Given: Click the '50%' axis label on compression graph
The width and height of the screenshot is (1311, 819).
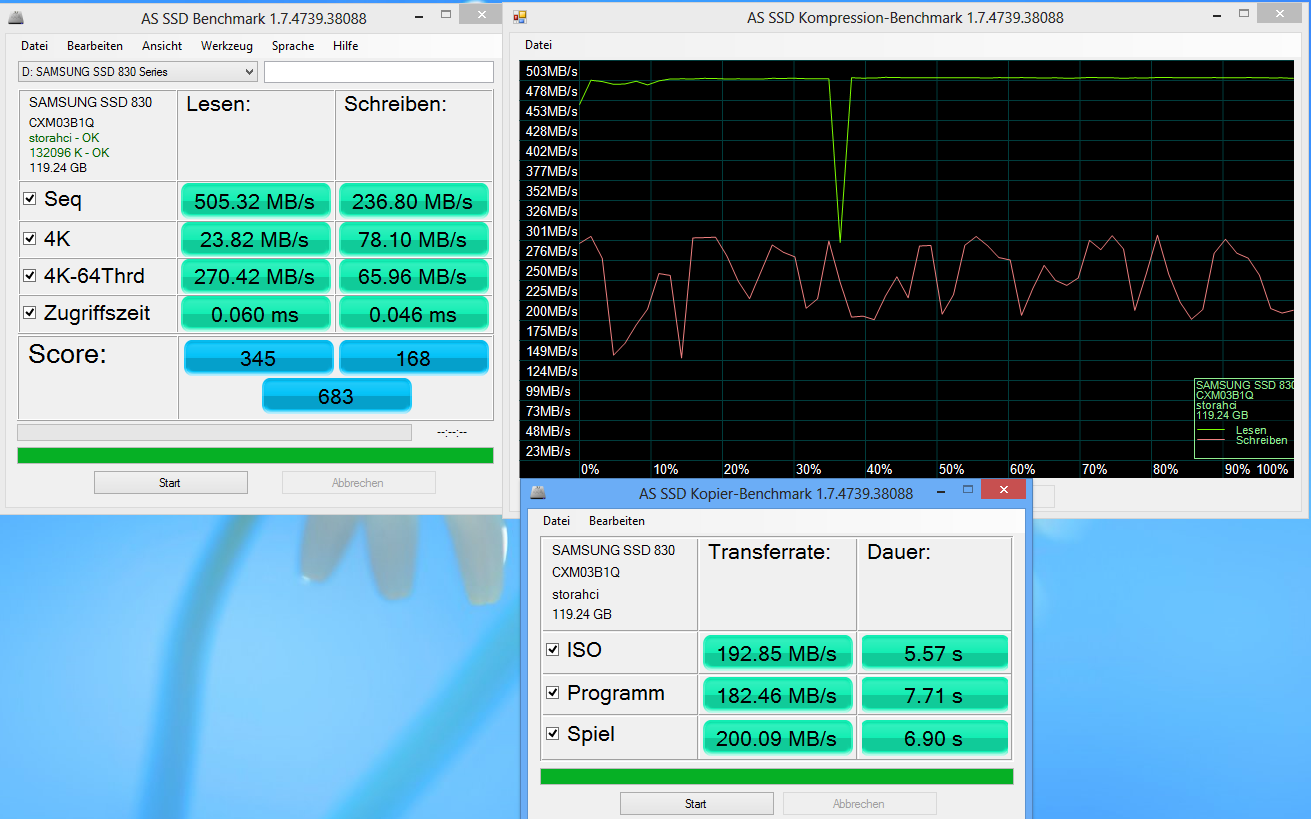Looking at the screenshot, I should pos(951,469).
